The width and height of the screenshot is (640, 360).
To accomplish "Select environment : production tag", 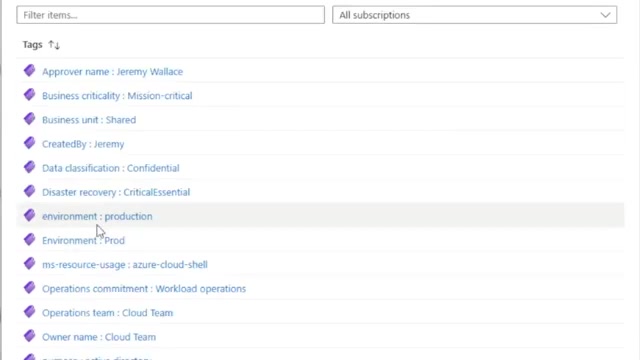I will click(97, 216).
